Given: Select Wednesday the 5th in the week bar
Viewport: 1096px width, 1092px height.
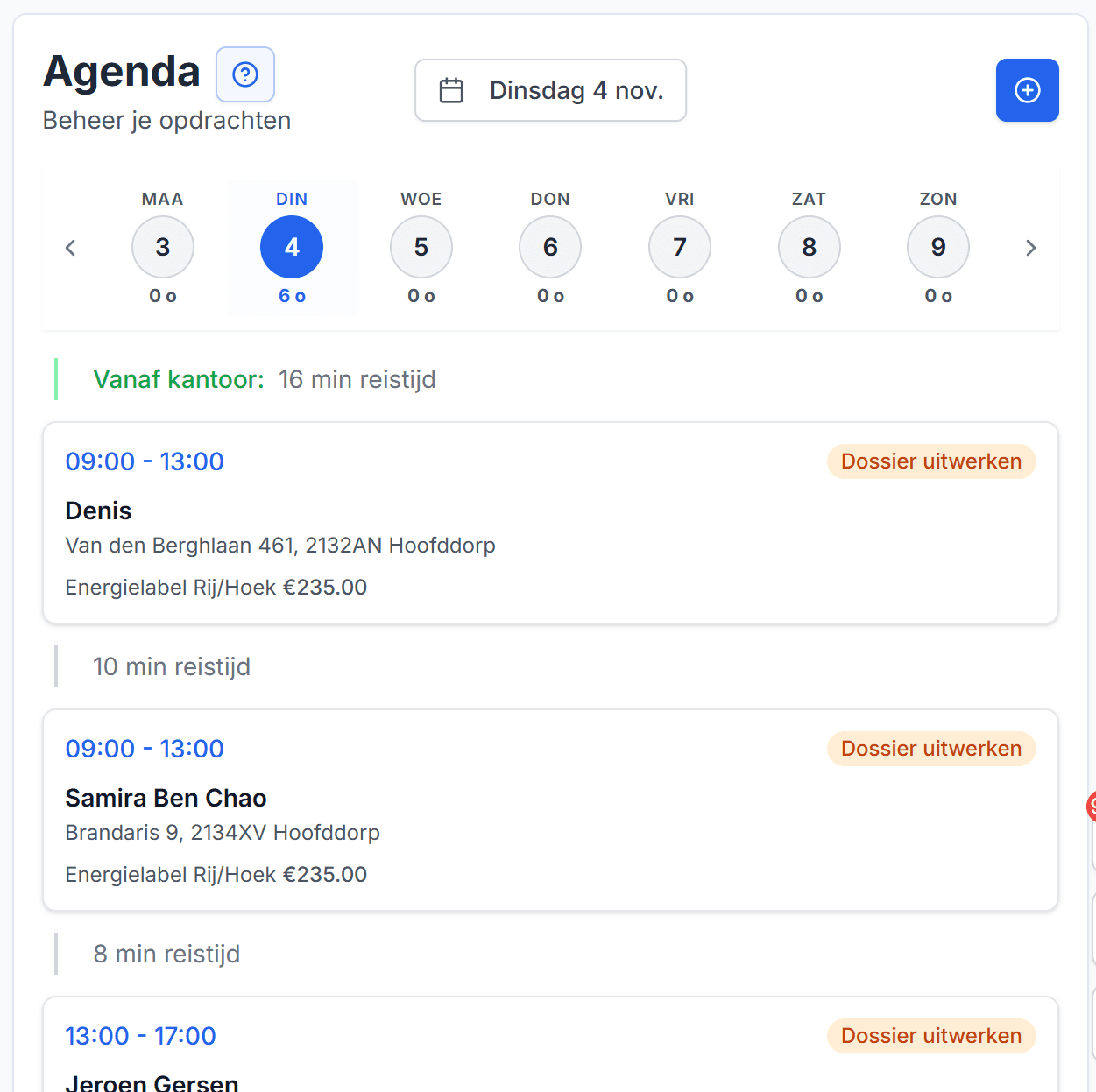Looking at the screenshot, I should (421, 247).
